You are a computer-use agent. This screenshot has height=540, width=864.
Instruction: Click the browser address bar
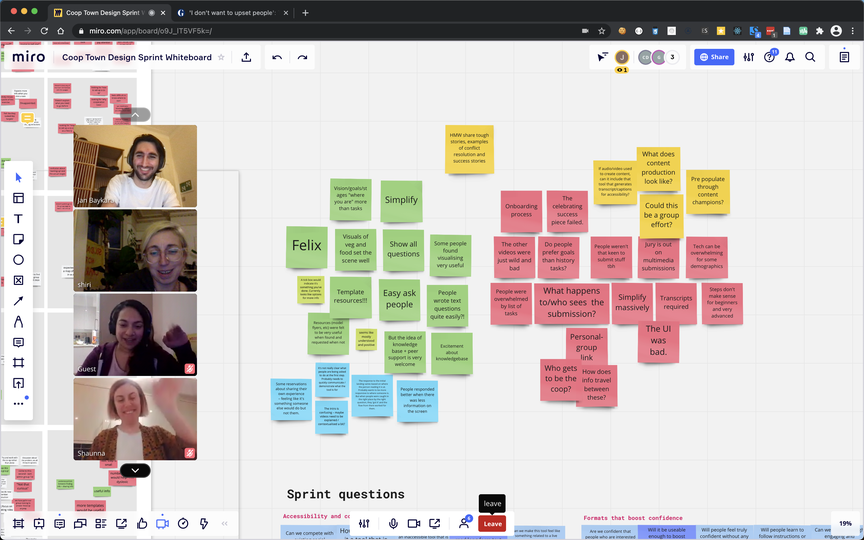[x=331, y=31]
